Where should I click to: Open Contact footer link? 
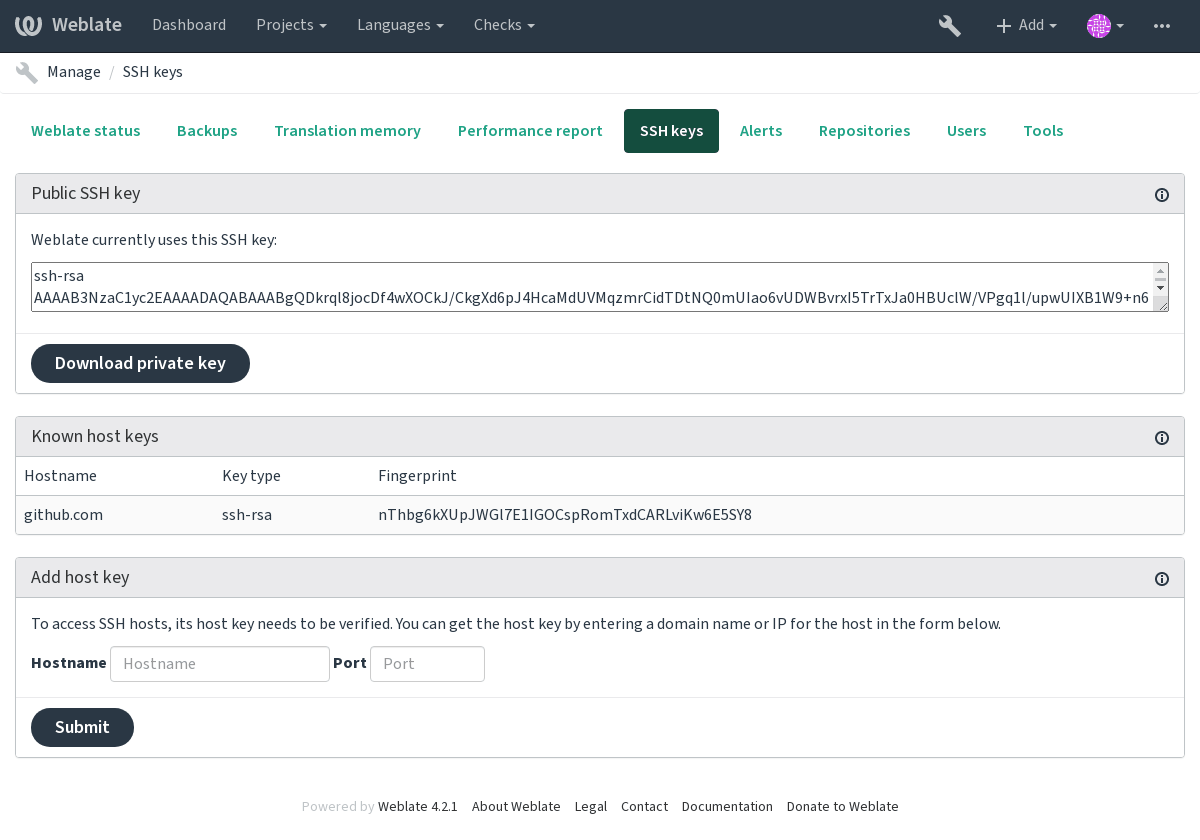point(644,807)
